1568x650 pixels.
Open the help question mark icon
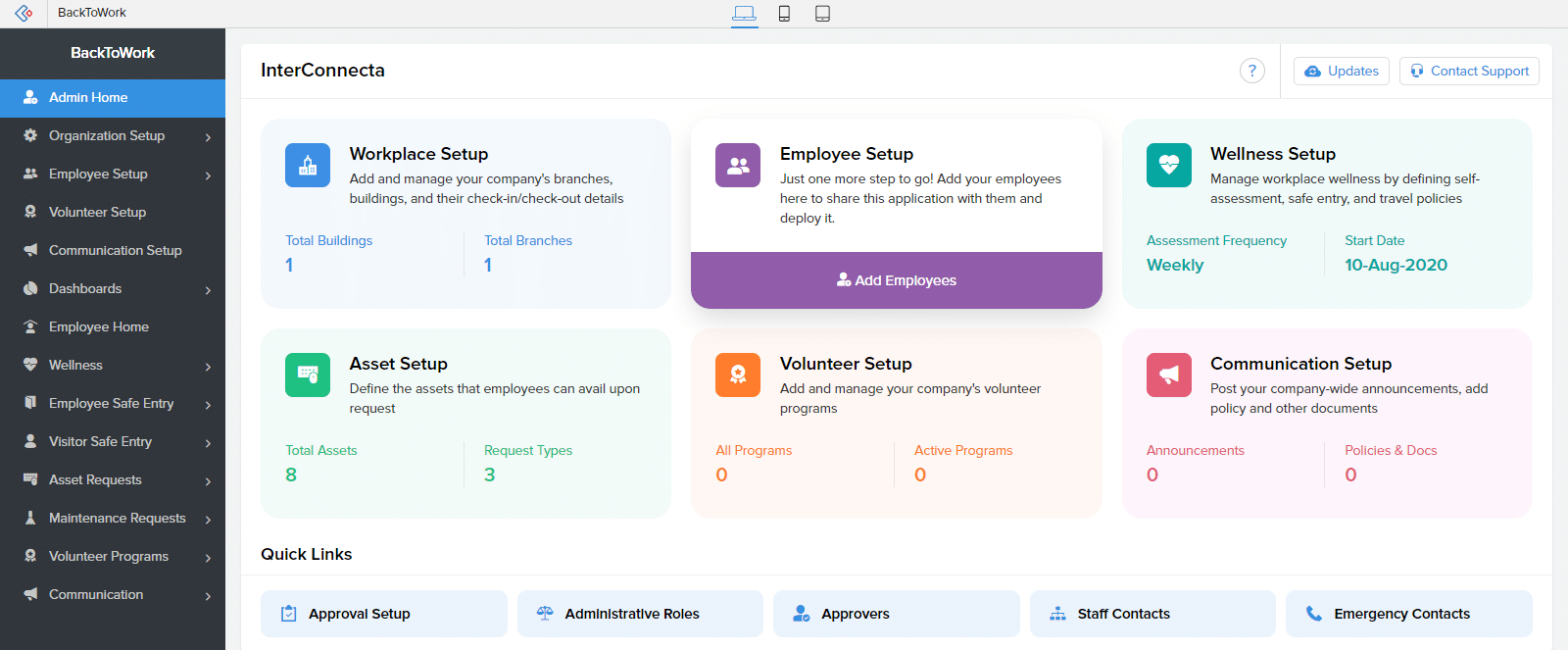coord(1251,71)
